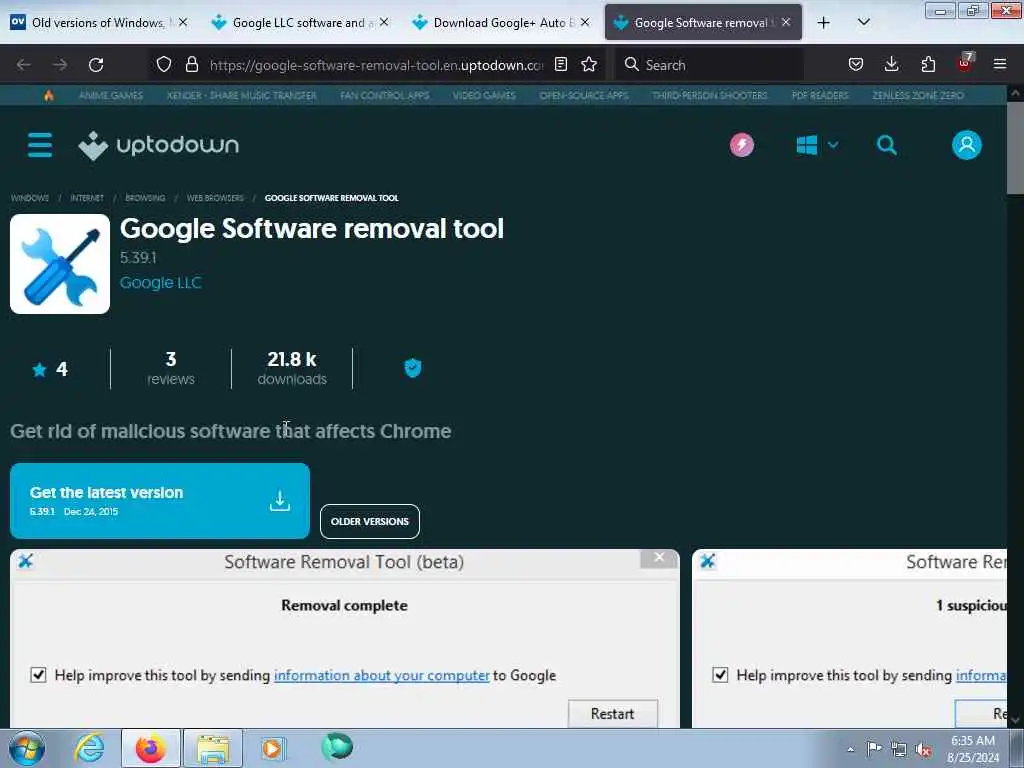Screen dimensions: 1024x768
Task: Open the pink lightning bolt Turbo icon
Action: coord(741,145)
